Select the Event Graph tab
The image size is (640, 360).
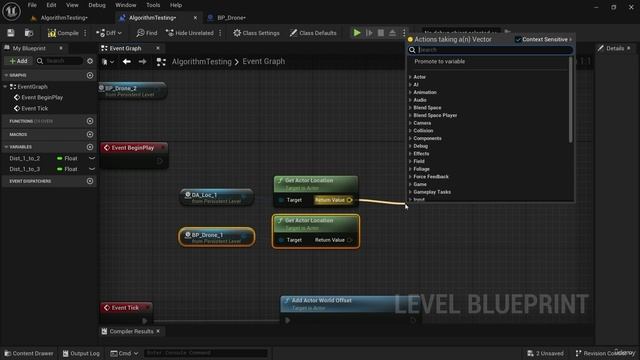point(125,48)
